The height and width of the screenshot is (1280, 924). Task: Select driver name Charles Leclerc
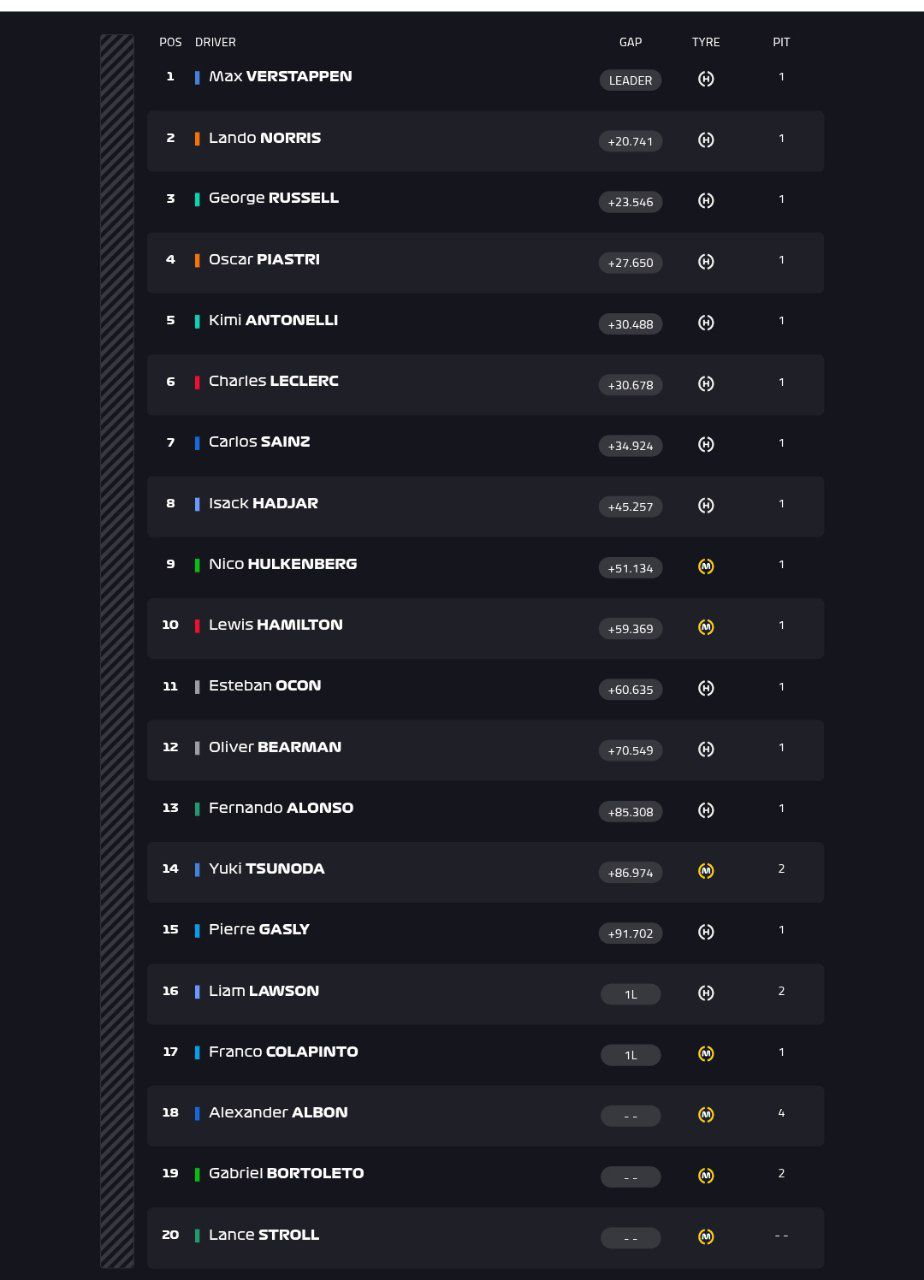[x=274, y=381]
